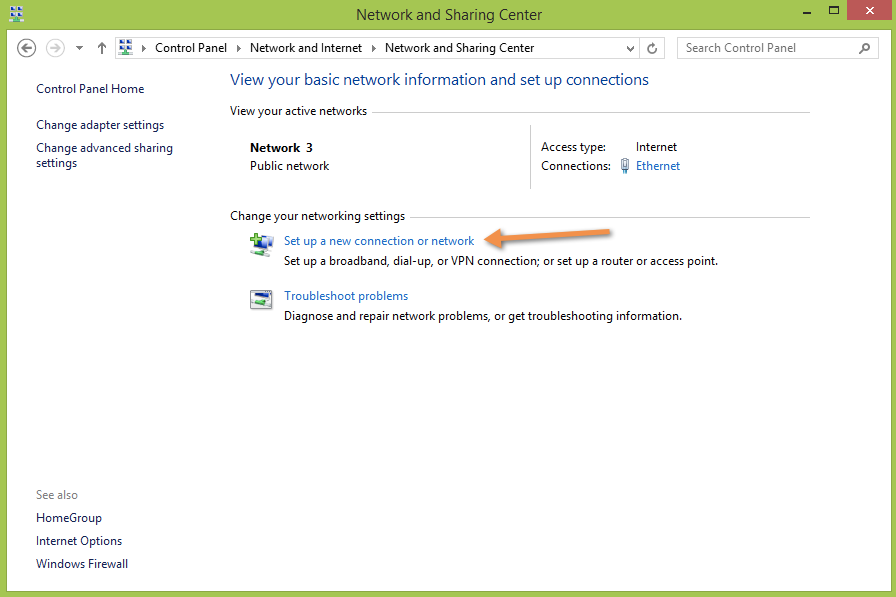Open the Set up a new connection or network link
The image size is (896, 597).
point(379,241)
